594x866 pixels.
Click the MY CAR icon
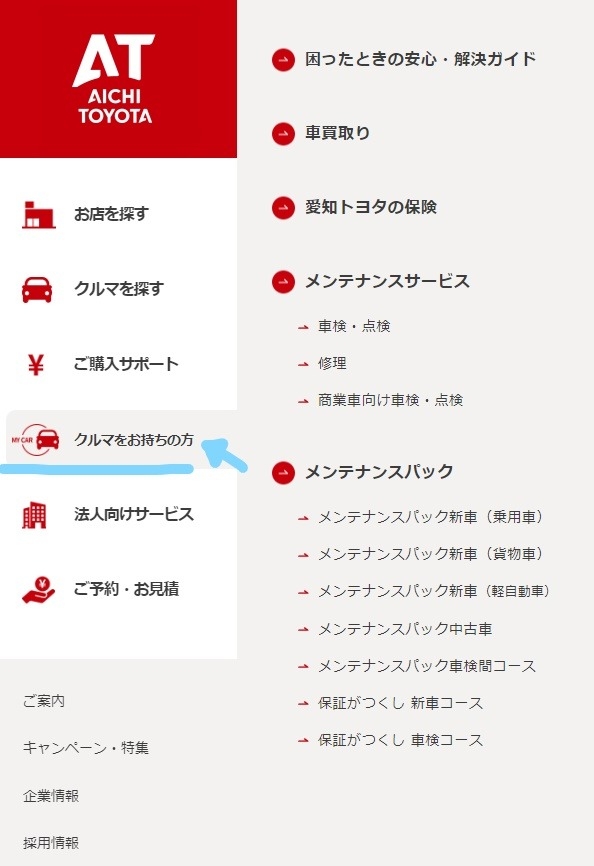tap(35, 440)
